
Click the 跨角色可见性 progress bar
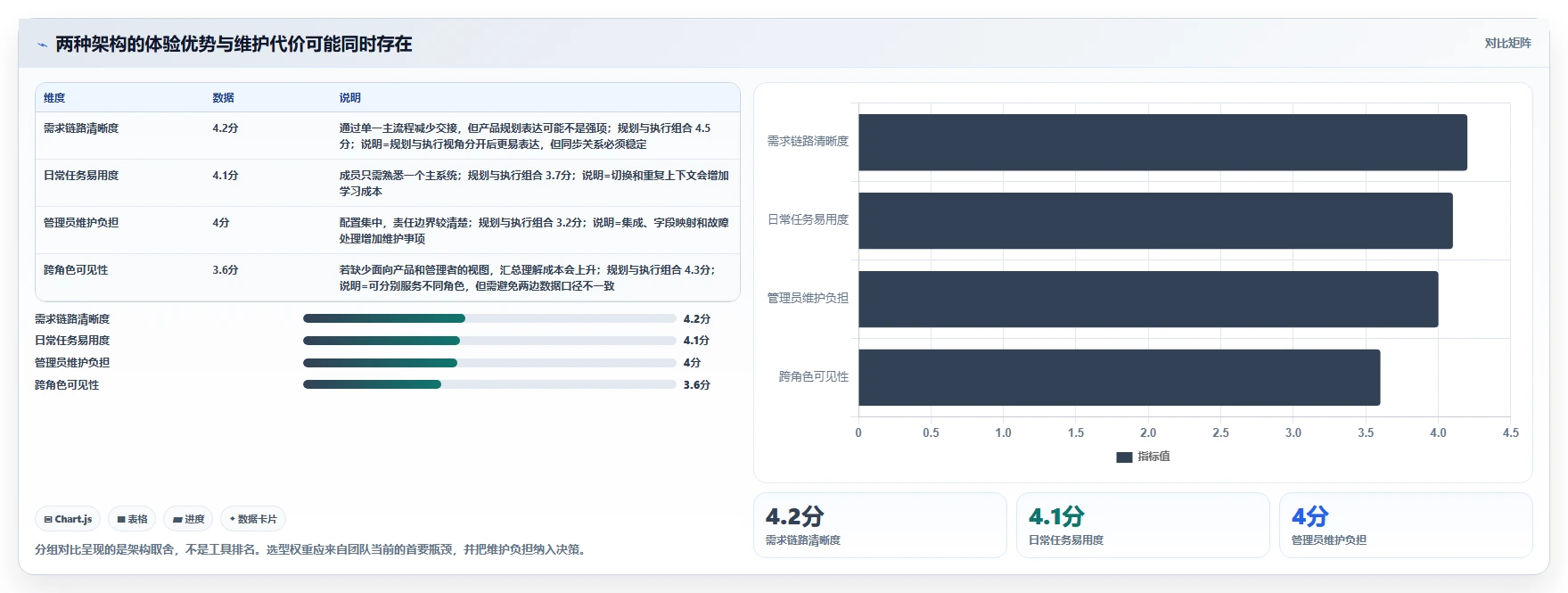[489, 384]
